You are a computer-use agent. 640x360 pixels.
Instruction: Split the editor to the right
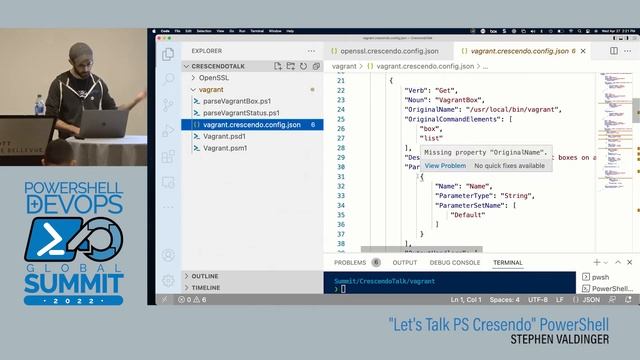[614, 51]
